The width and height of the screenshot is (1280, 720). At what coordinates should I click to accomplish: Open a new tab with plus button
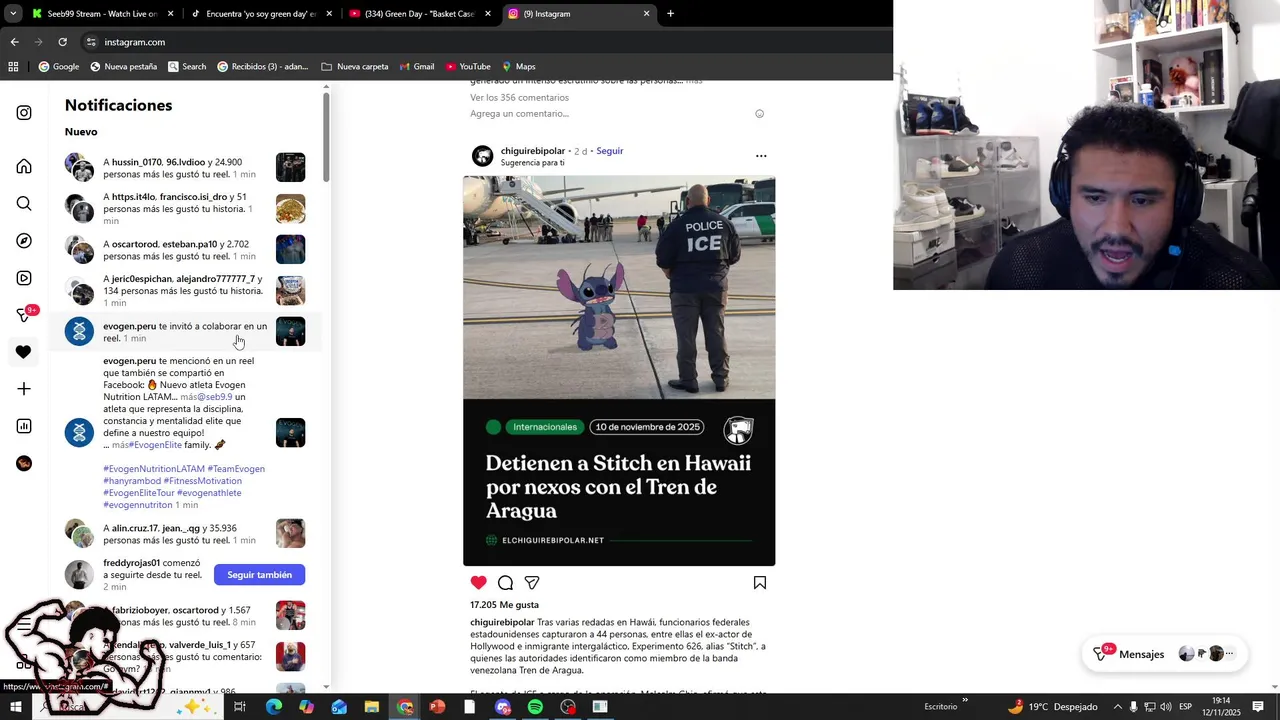coord(670,14)
